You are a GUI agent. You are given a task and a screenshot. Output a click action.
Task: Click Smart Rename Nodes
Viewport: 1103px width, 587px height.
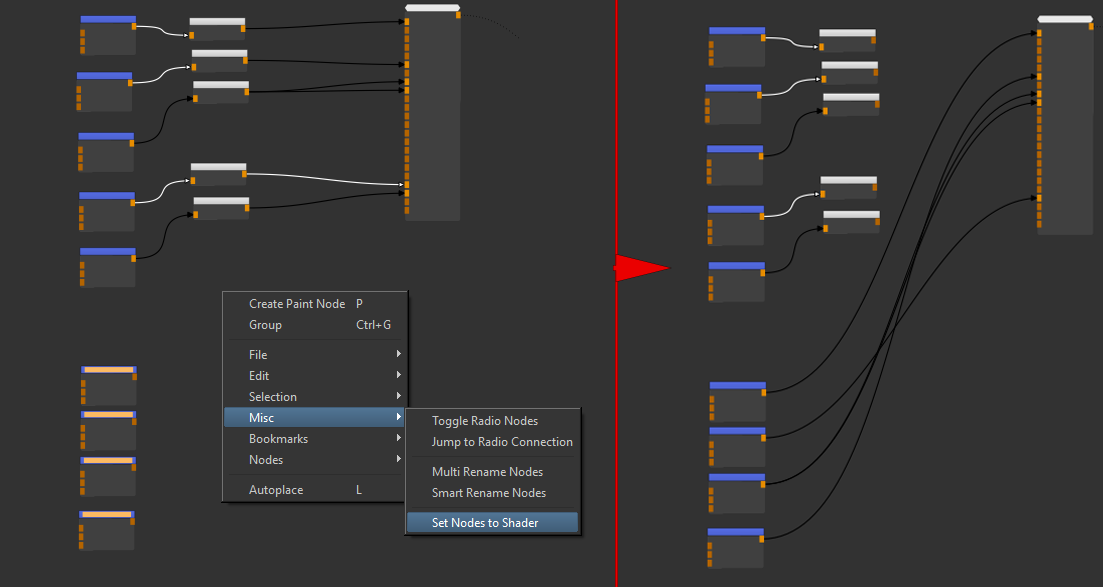click(x=489, y=493)
